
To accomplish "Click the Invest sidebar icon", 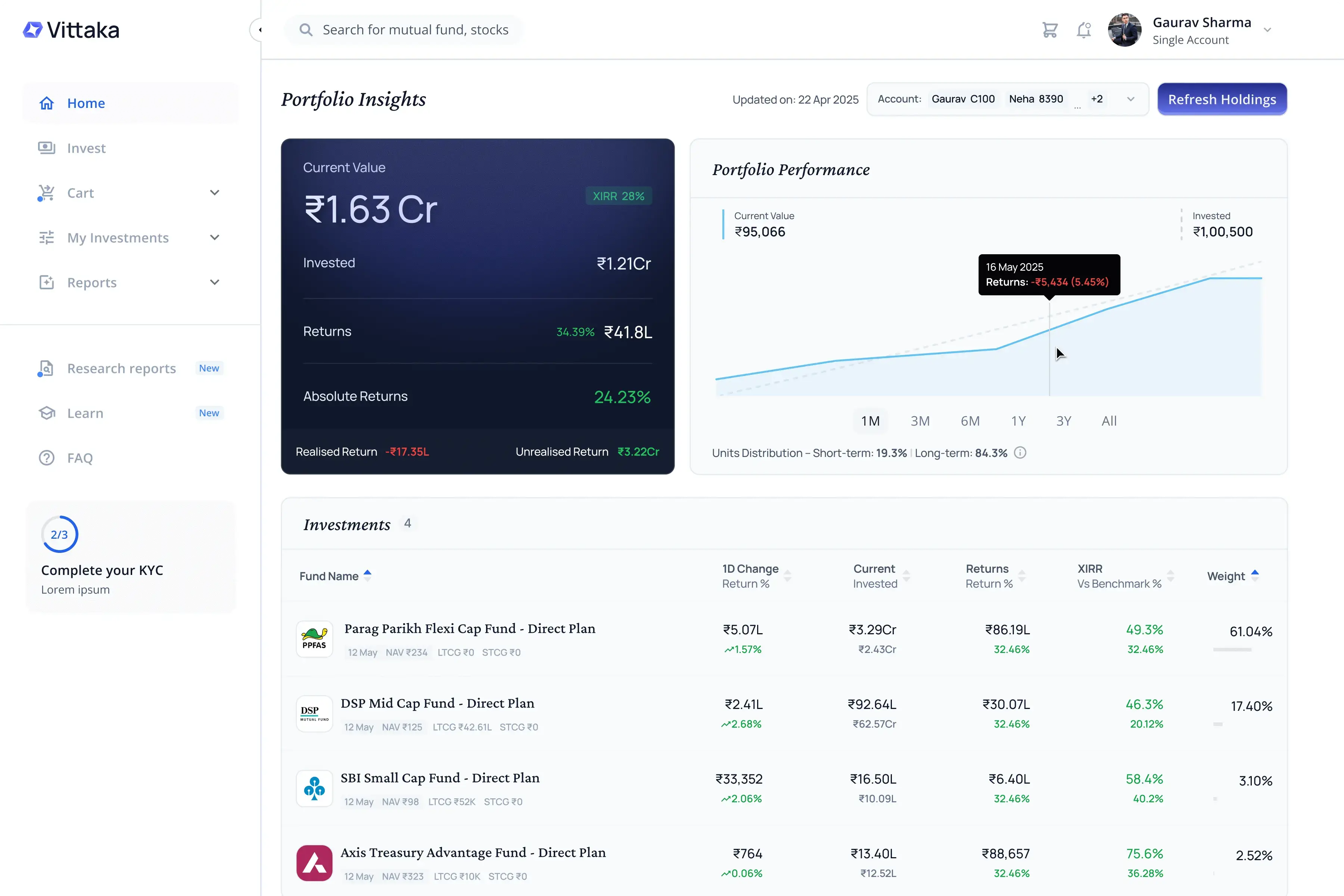I will click(47, 148).
